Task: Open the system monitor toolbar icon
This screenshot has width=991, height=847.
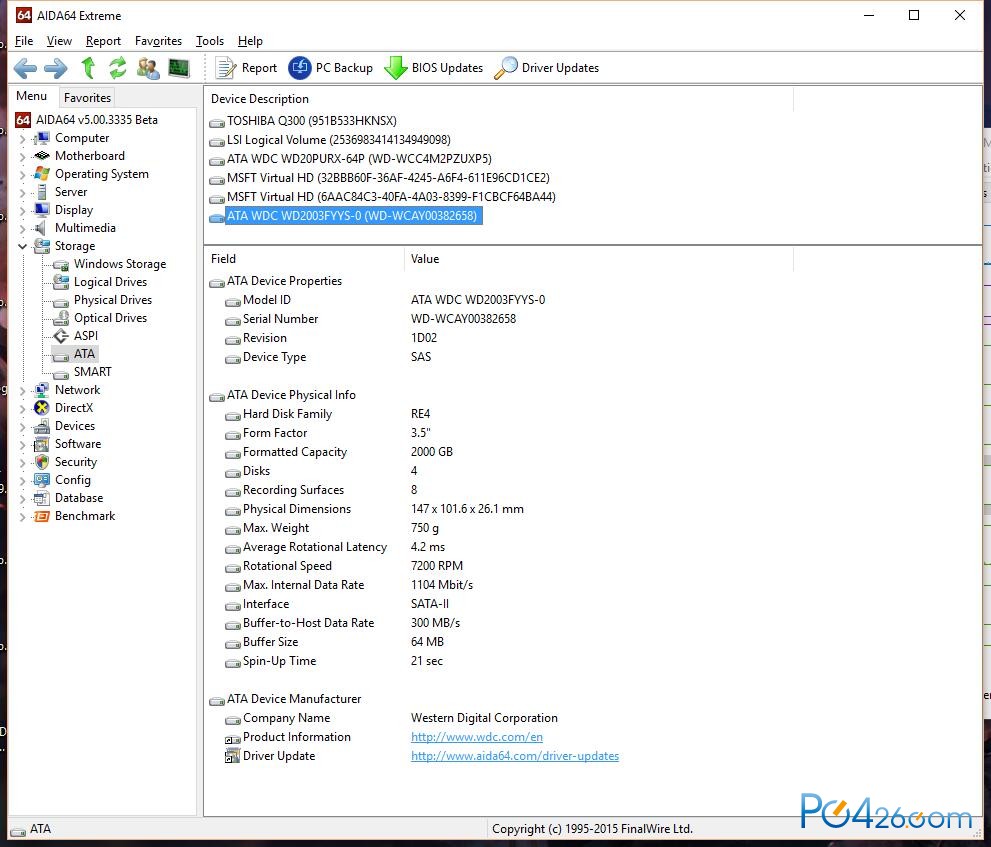Action: pos(179,68)
